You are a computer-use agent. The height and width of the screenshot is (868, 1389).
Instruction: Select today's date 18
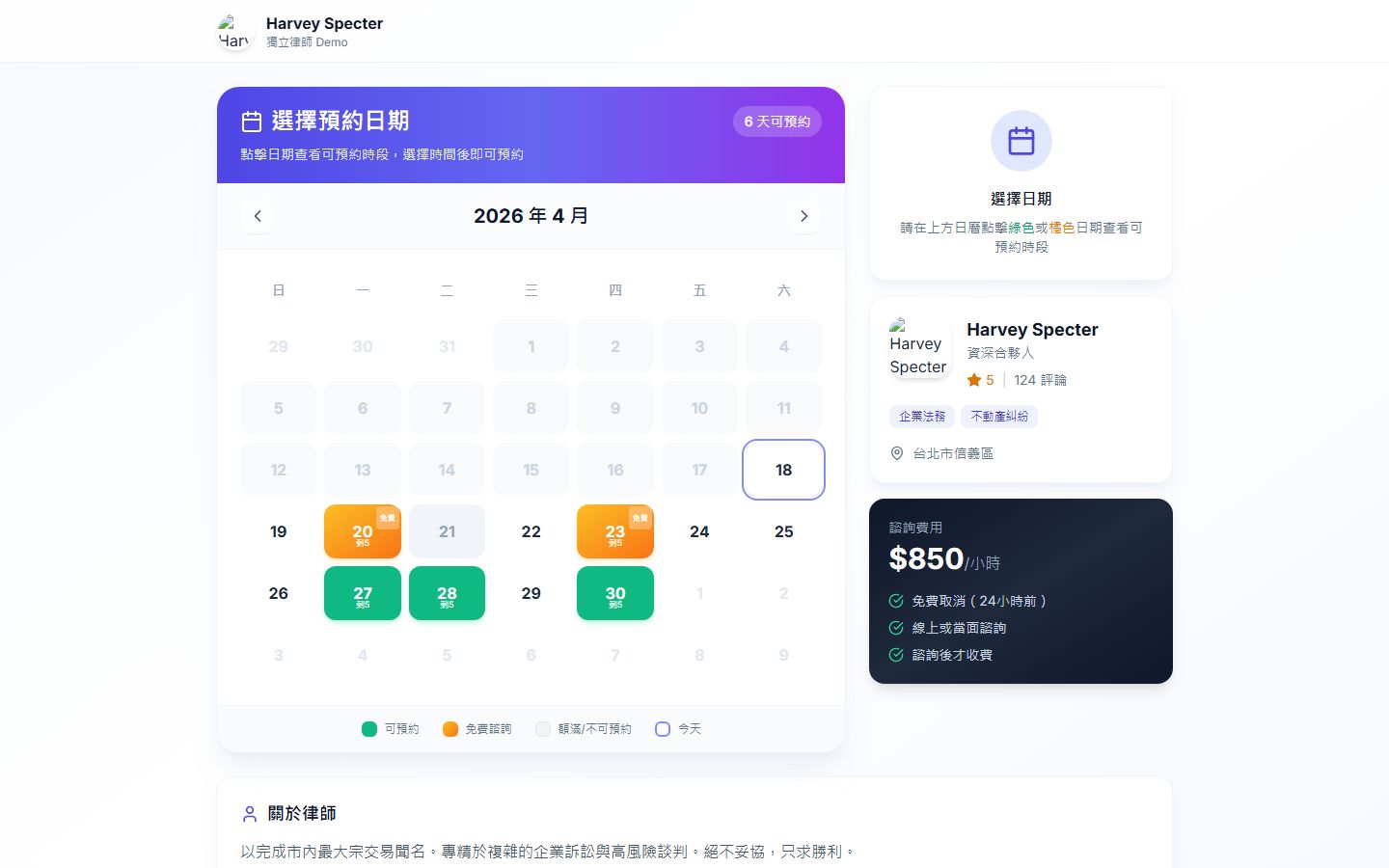click(x=784, y=470)
